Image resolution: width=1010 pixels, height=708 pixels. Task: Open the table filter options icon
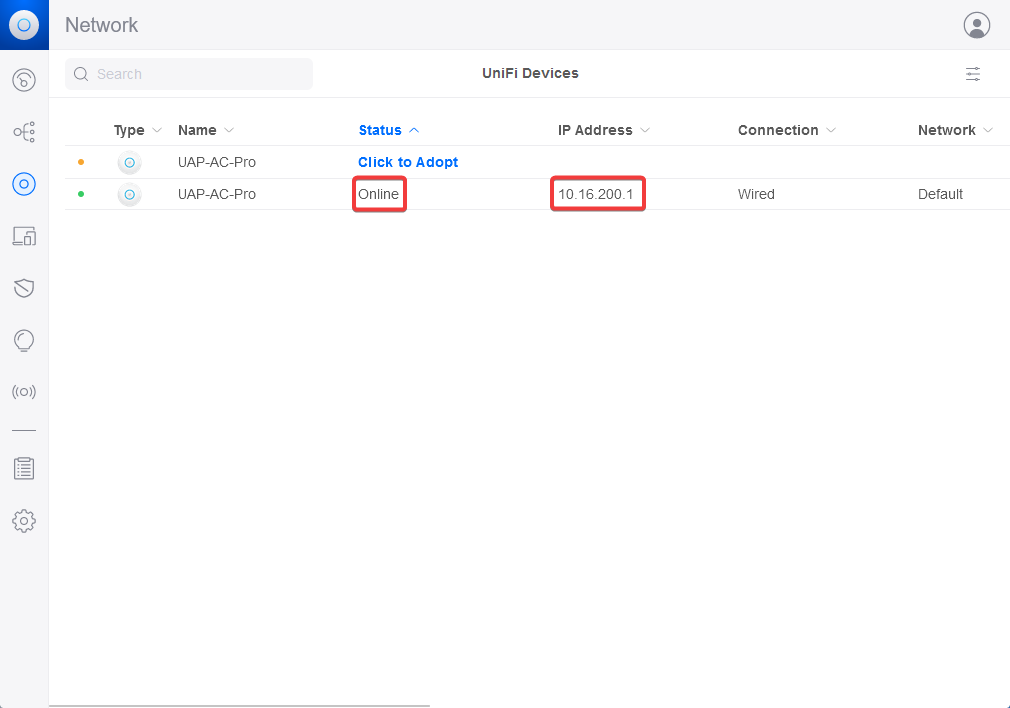[x=973, y=74]
